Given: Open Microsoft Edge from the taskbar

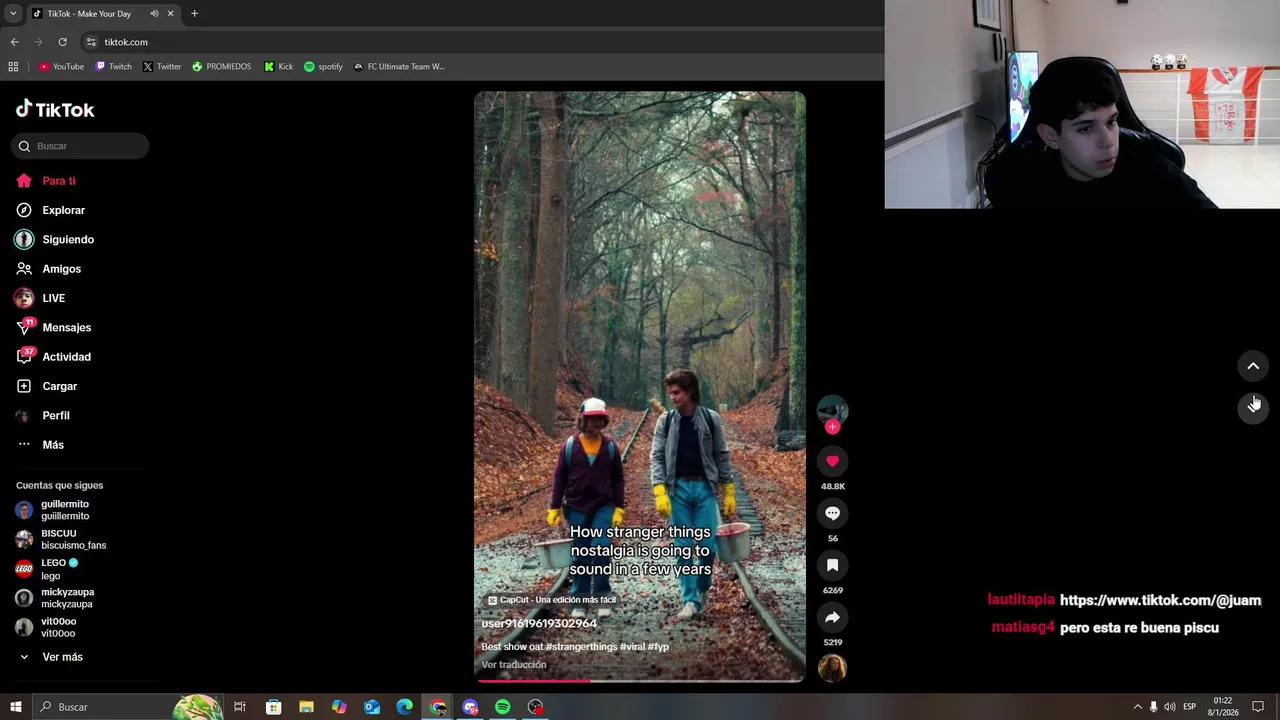Looking at the screenshot, I should click(x=404, y=707).
